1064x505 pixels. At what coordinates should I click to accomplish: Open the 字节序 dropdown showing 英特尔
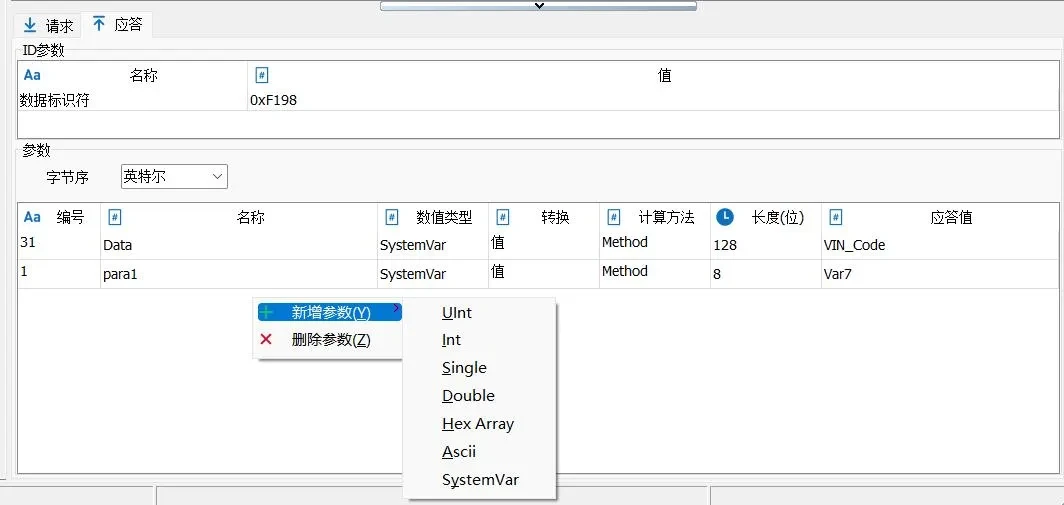point(174,176)
